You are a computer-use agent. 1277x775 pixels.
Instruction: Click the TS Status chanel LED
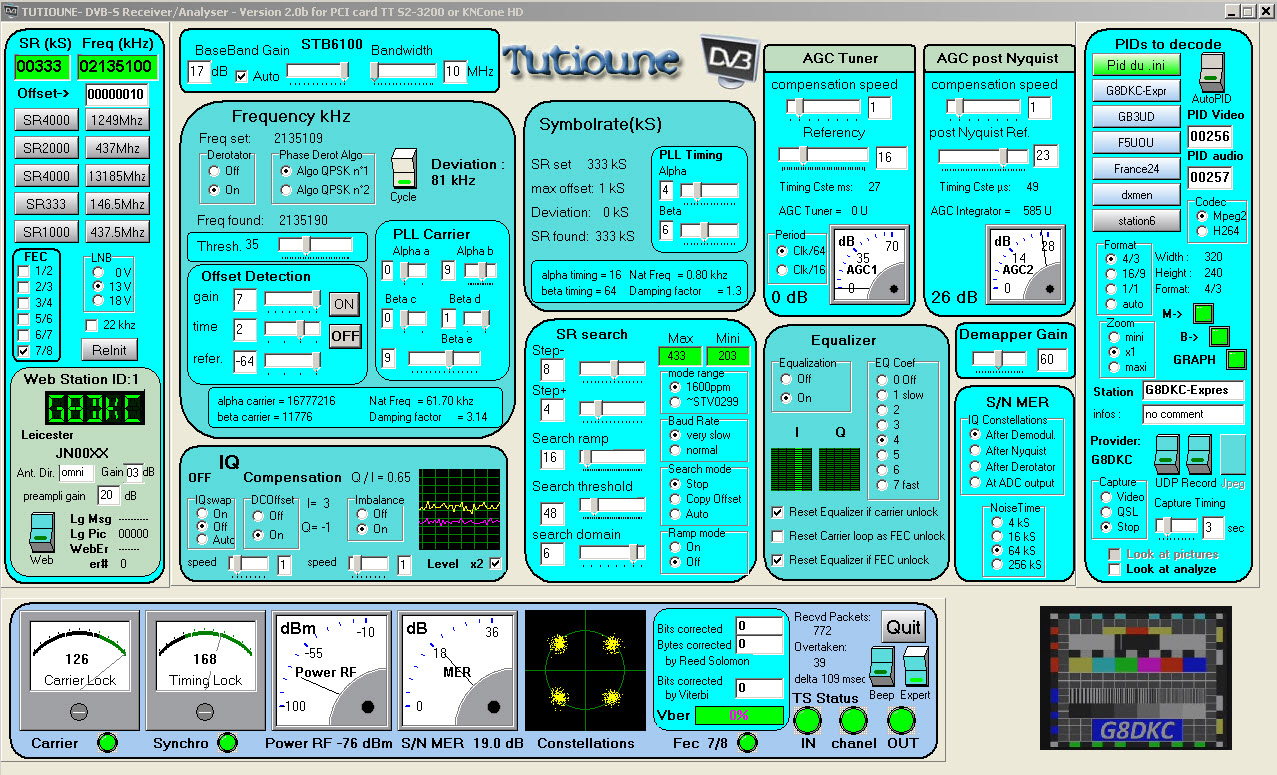point(852,720)
